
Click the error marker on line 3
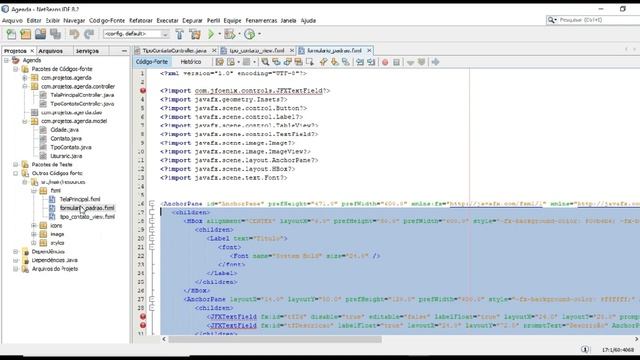[143, 91]
